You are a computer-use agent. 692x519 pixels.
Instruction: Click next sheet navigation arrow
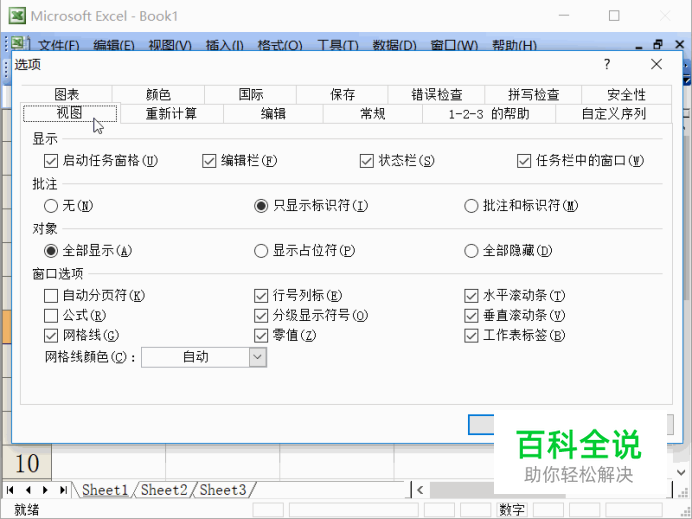[x=45, y=490]
